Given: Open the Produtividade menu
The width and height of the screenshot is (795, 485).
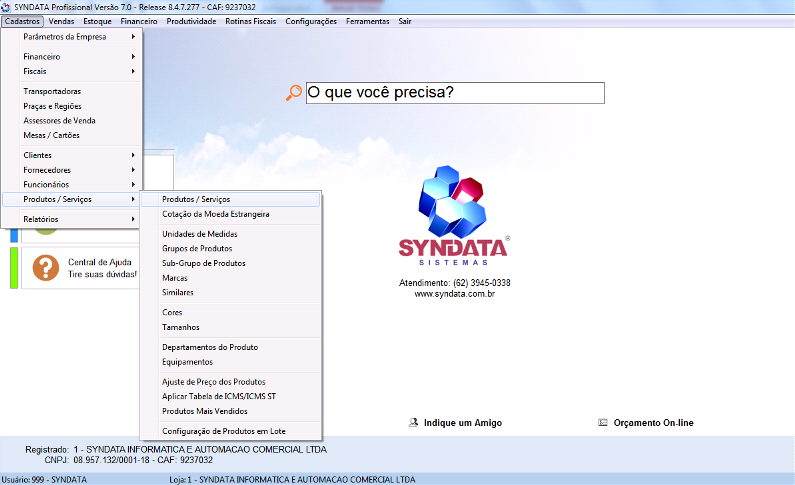Looking at the screenshot, I should click(x=191, y=21).
